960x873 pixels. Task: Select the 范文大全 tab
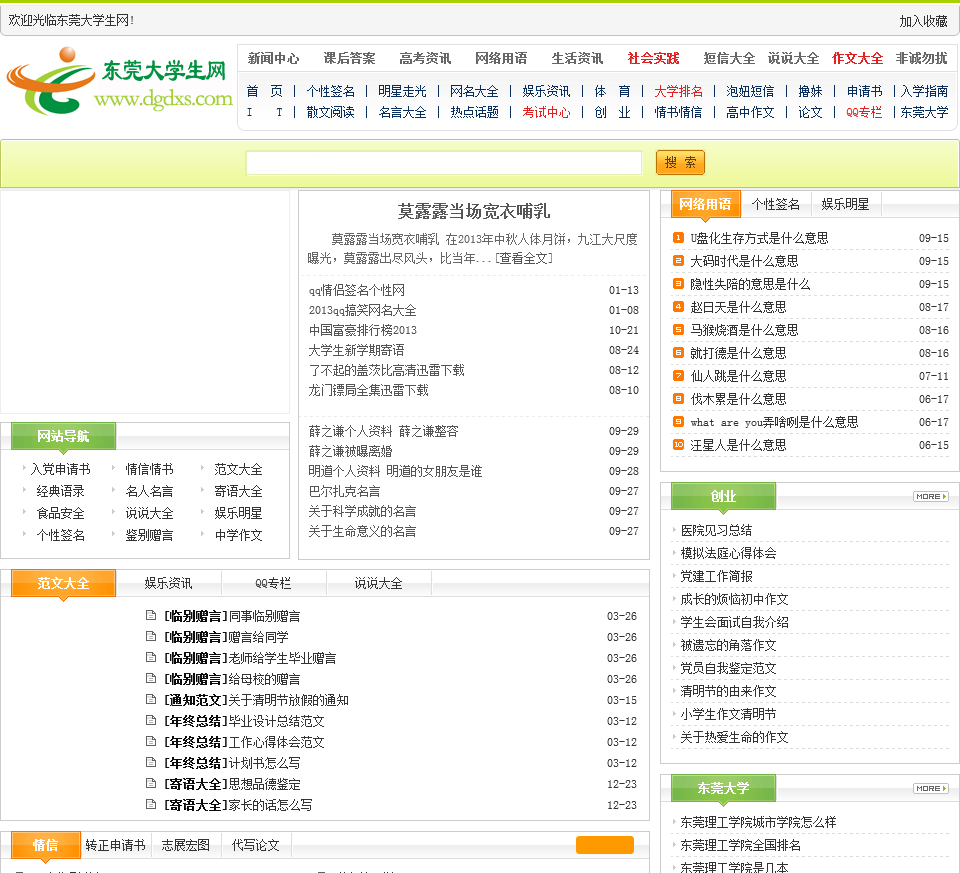click(63, 583)
